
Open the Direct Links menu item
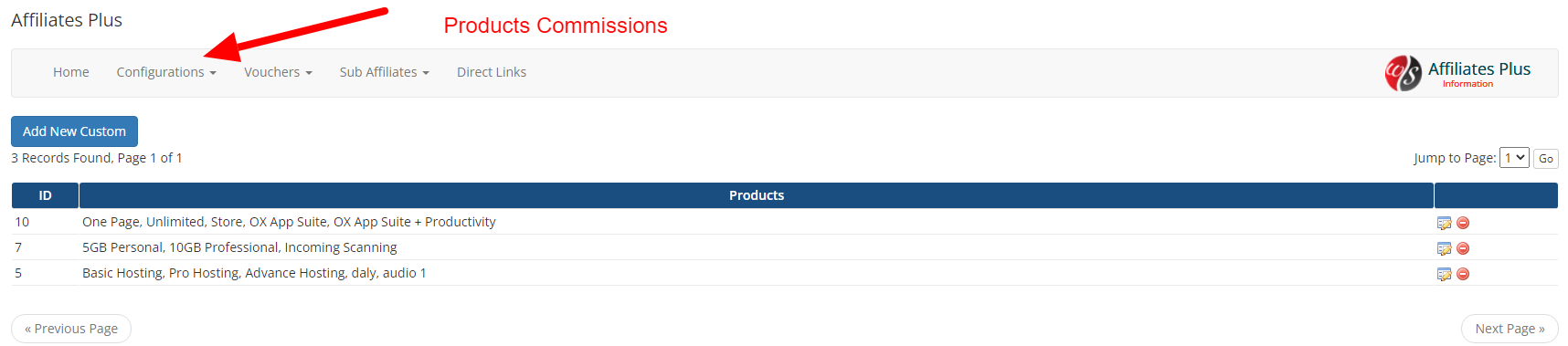[492, 72]
